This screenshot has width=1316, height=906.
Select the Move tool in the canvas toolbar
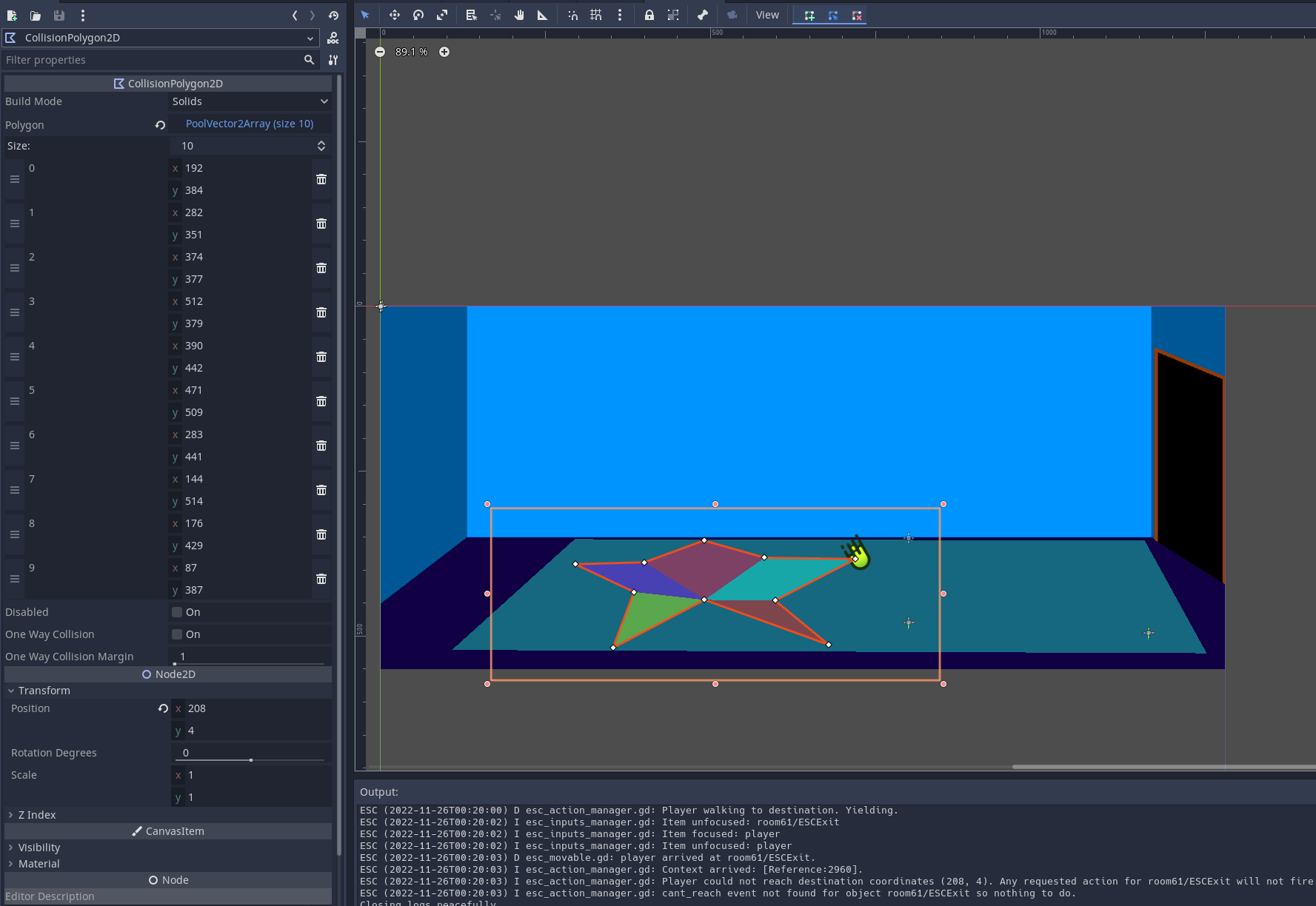395,15
